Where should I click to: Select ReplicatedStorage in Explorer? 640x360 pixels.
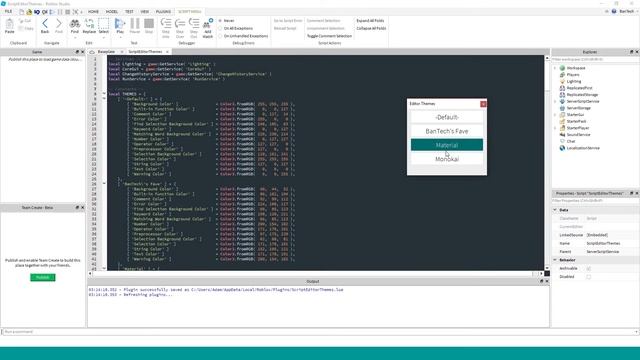pyautogui.click(x=582, y=95)
